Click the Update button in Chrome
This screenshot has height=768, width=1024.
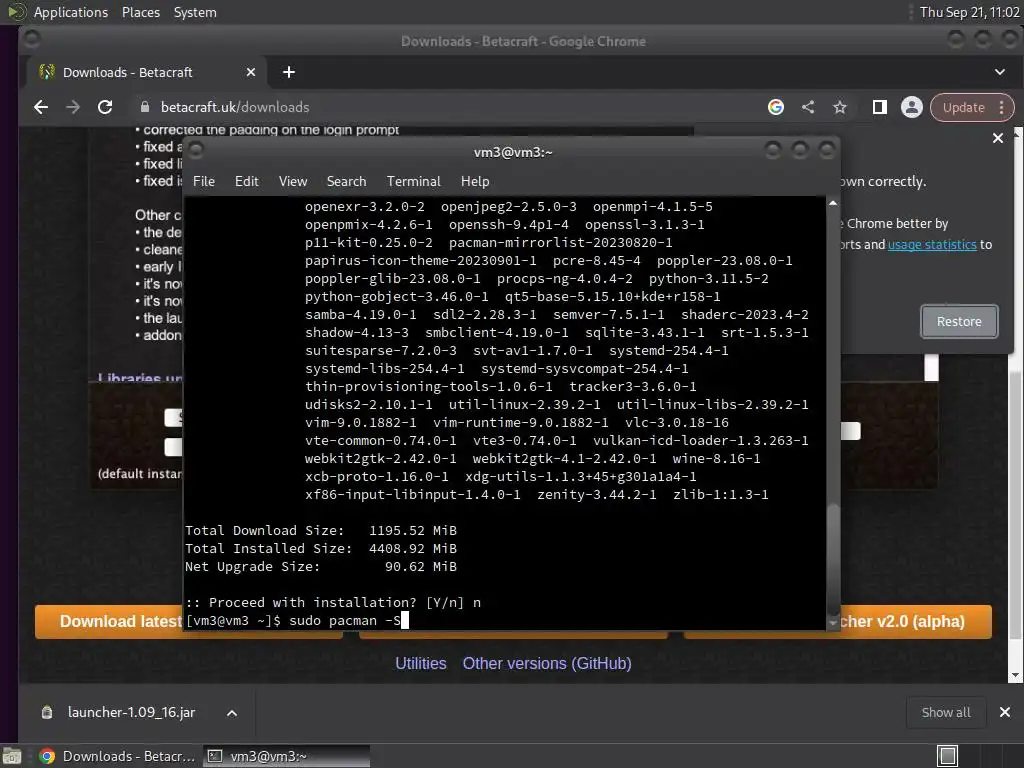(963, 107)
